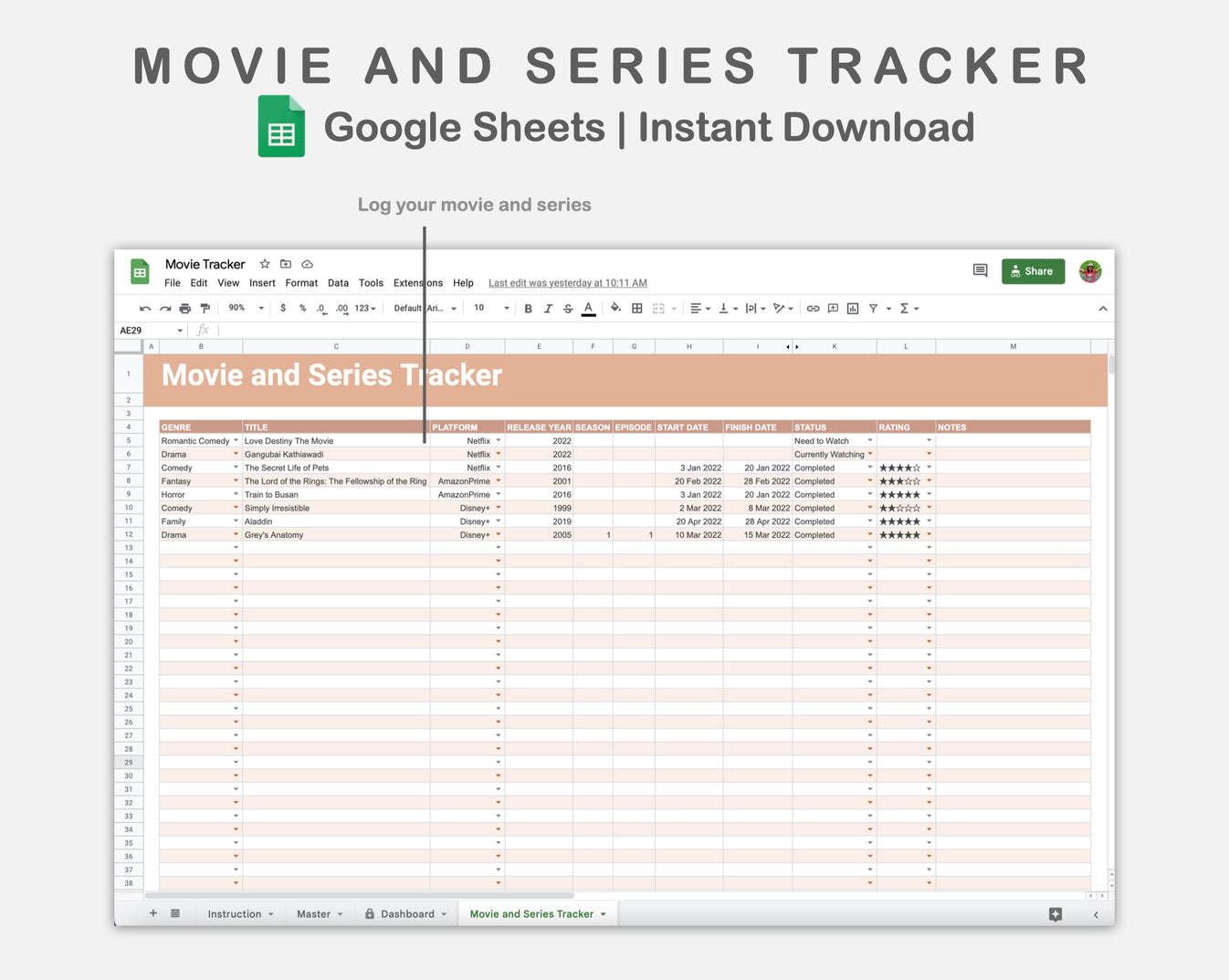Viewport: 1229px width, 980px height.
Task: Switch to the Dashboard sheet tab
Action: [405, 913]
